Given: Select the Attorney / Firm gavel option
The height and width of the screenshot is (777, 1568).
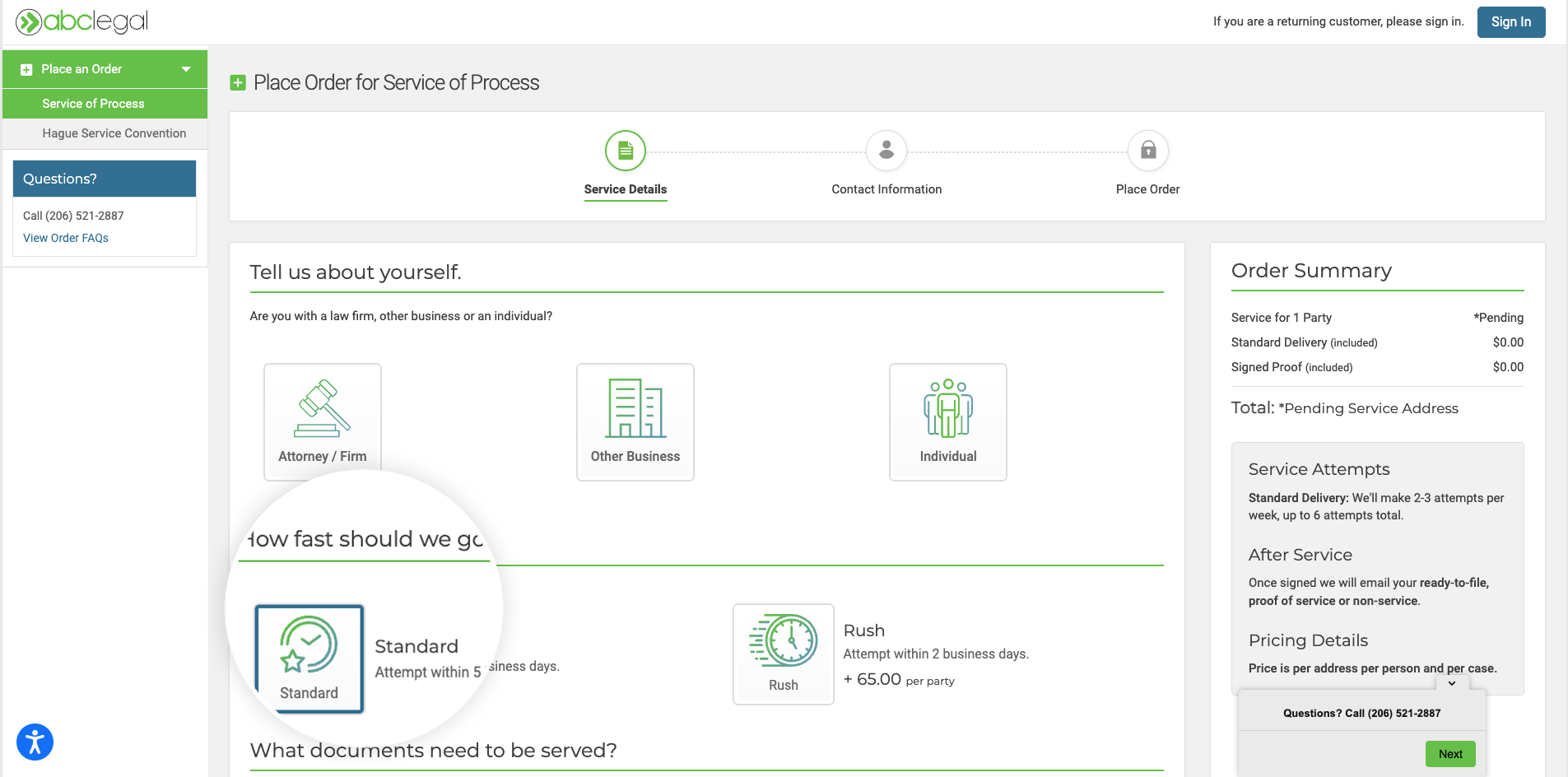Looking at the screenshot, I should (x=322, y=421).
